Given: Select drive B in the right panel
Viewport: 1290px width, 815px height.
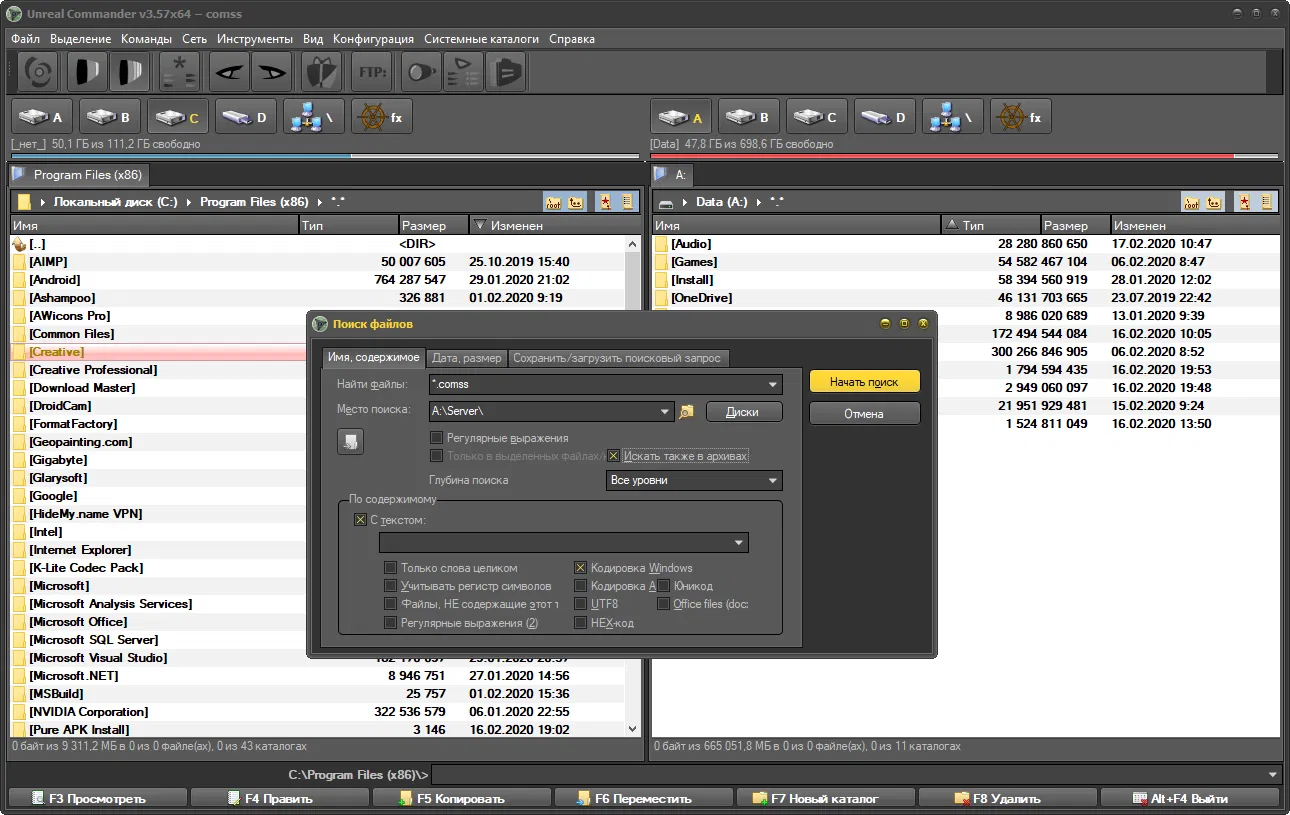Looking at the screenshot, I should (x=749, y=117).
